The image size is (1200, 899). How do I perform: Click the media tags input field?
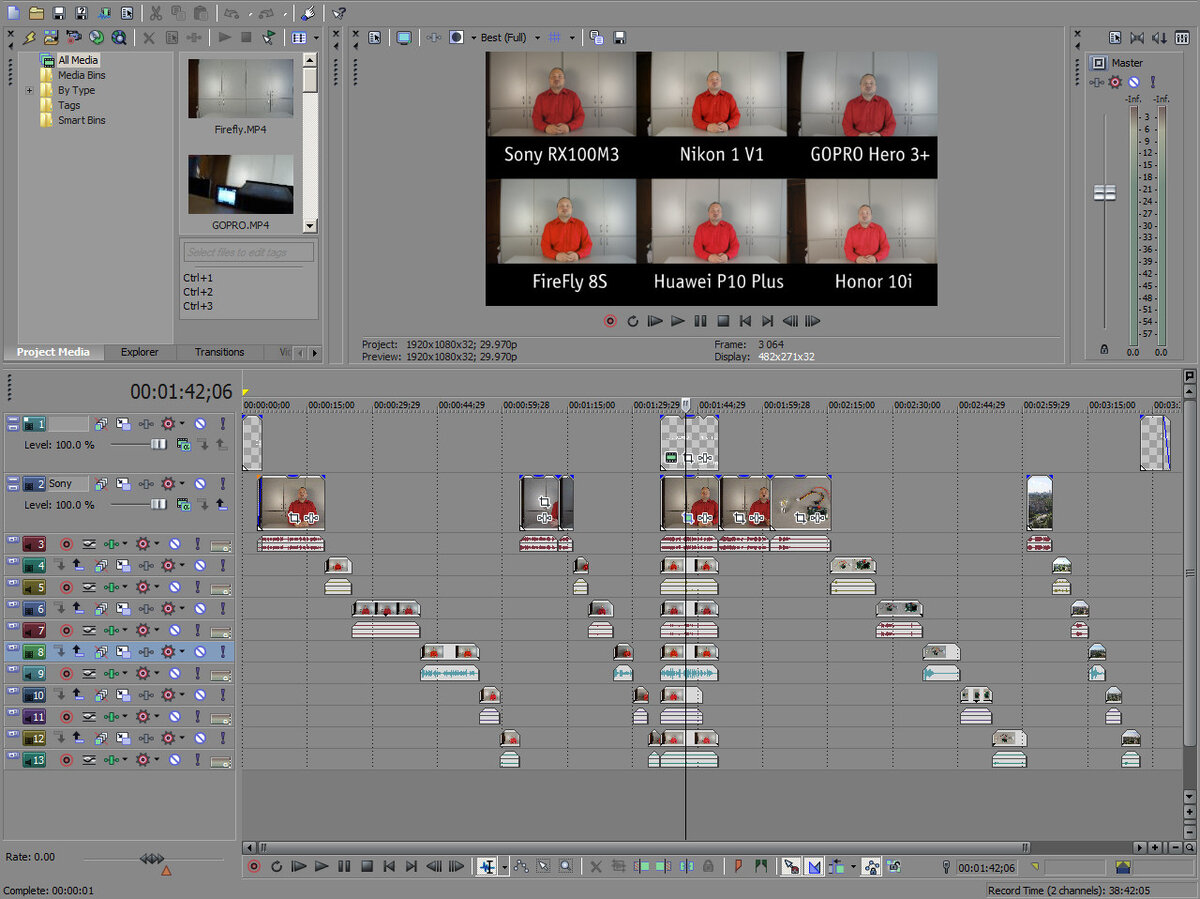pyautogui.click(x=249, y=252)
